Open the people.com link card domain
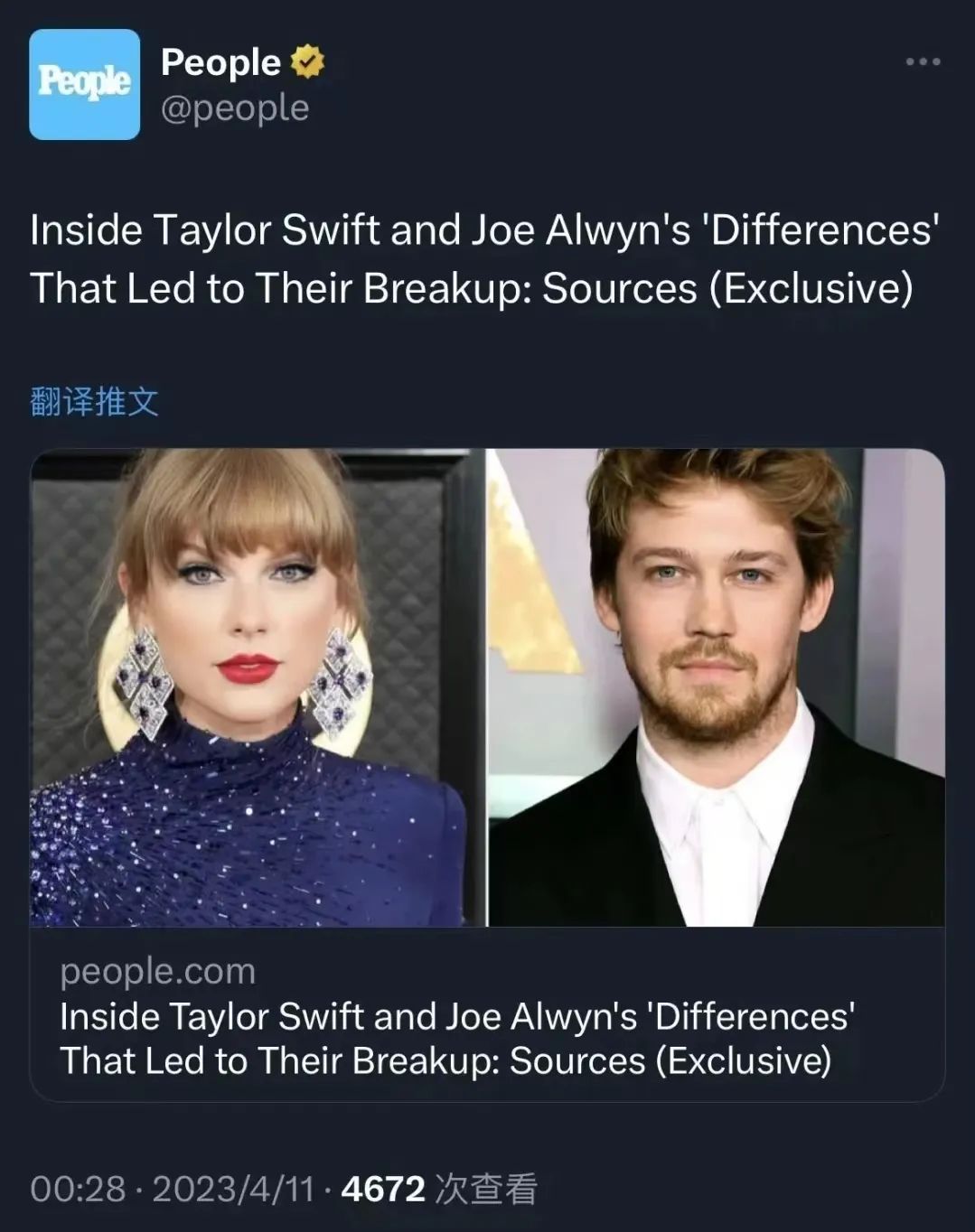This screenshot has width=975, height=1232. pyautogui.click(x=157, y=971)
